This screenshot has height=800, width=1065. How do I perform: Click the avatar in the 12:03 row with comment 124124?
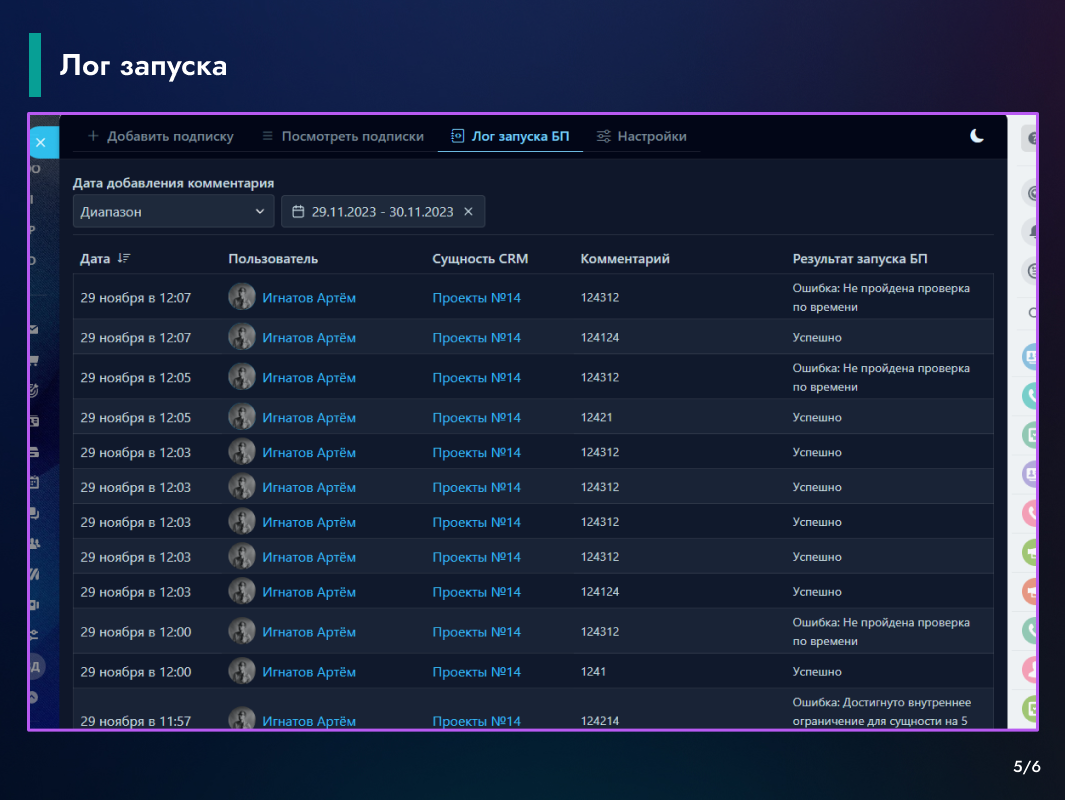click(242, 592)
